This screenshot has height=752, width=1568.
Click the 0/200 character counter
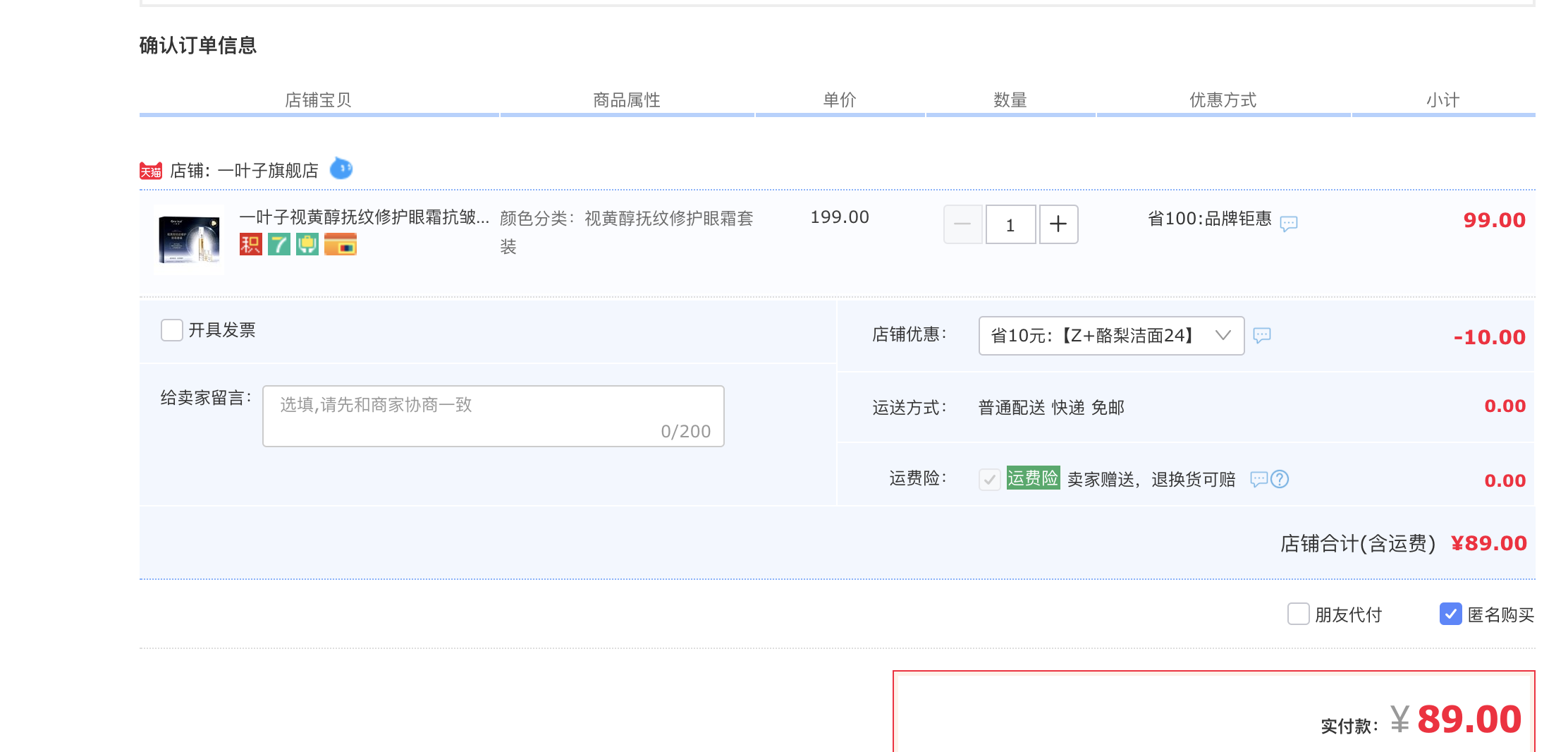click(686, 432)
